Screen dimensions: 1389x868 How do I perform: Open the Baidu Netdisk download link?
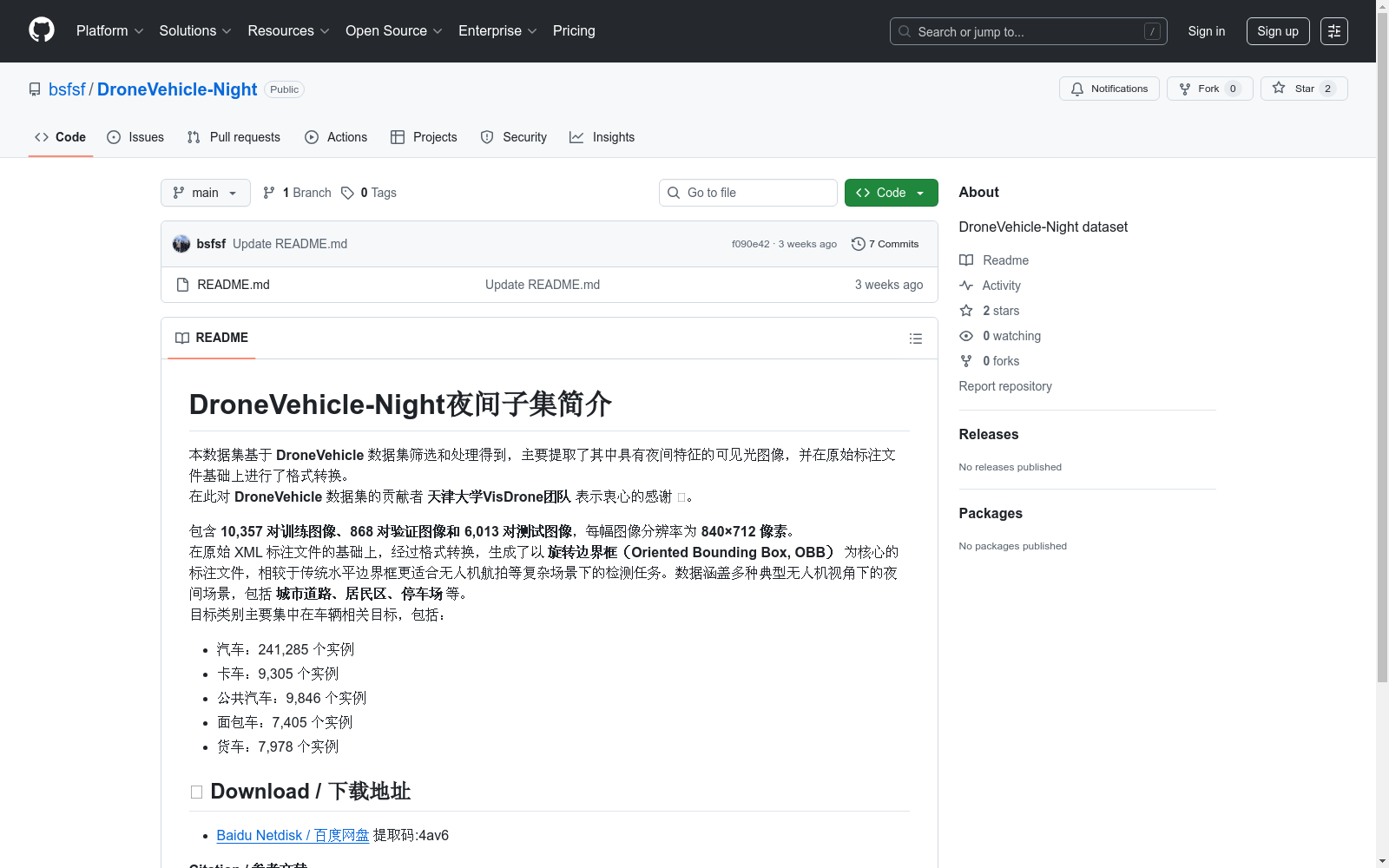(x=293, y=835)
